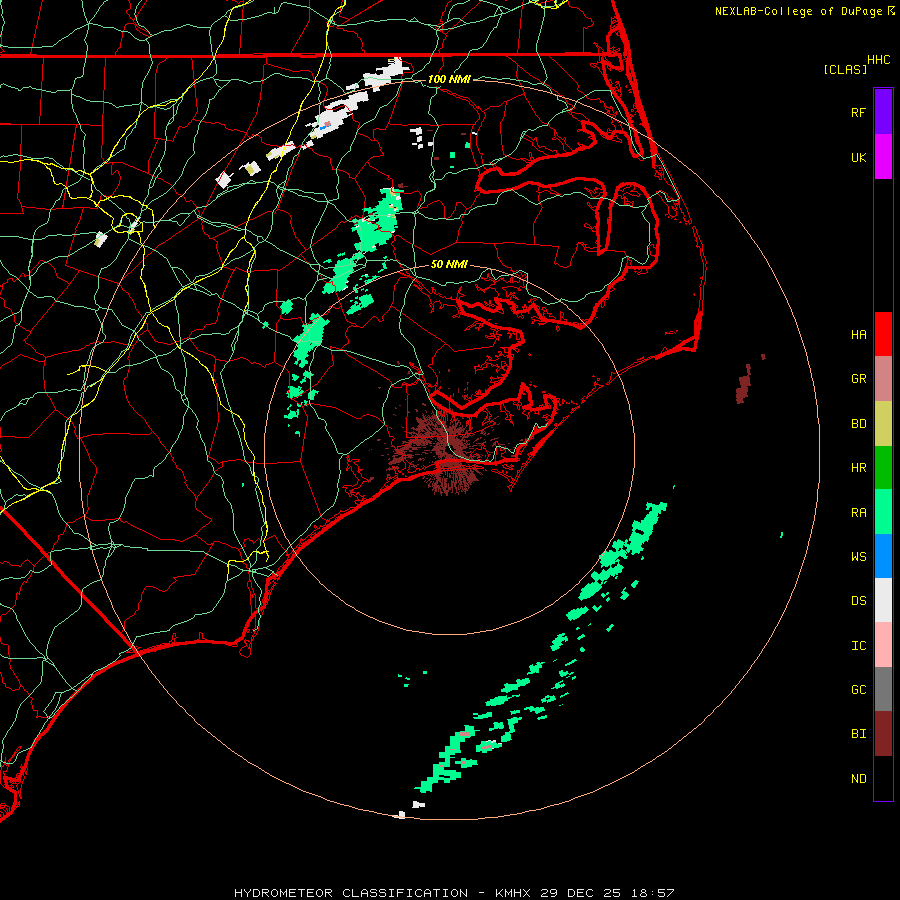Pick the HR dark green legend swatch
The image size is (900, 900).
click(x=883, y=468)
